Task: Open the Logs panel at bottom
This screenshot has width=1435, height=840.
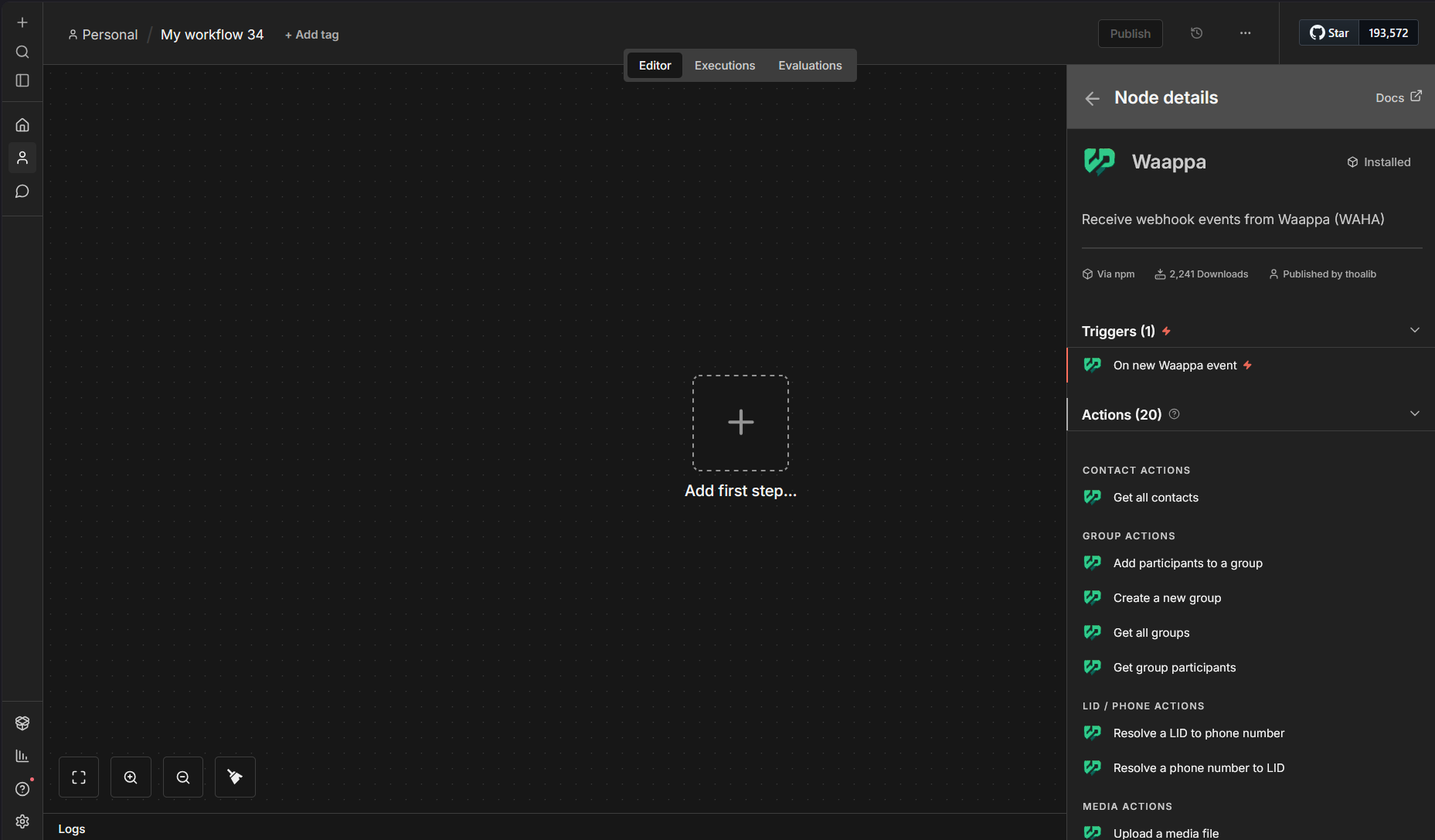Action: 72,829
